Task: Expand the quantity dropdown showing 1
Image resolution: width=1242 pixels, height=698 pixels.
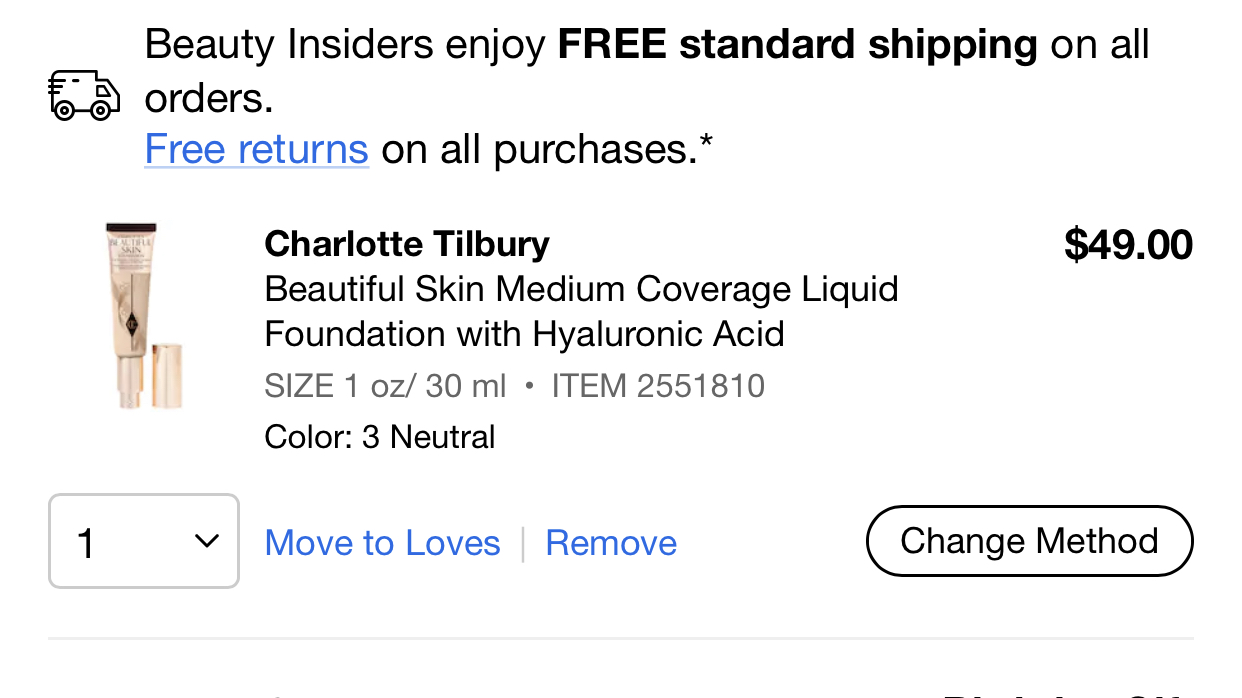Action: [144, 541]
